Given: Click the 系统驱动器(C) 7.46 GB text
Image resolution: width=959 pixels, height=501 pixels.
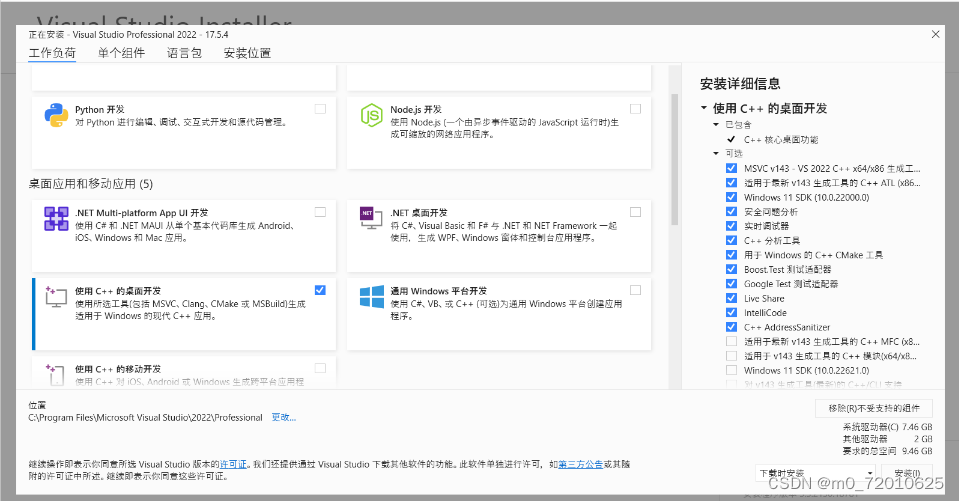Looking at the screenshot, I should pyautogui.click(x=887, y=427).
